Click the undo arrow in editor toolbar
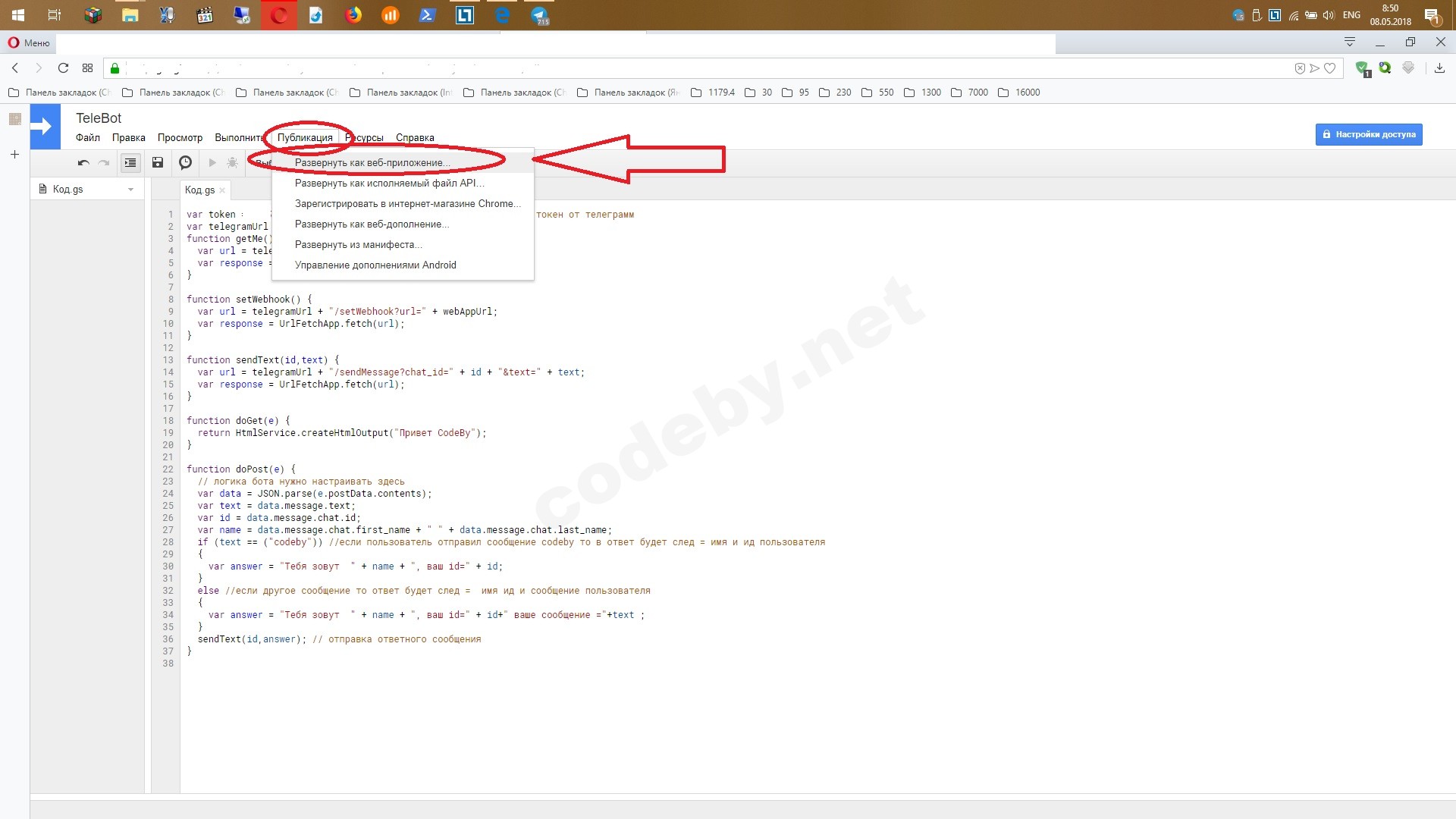Image resolution: width=1456 pixels, height=819 pixels. [83, 162]
